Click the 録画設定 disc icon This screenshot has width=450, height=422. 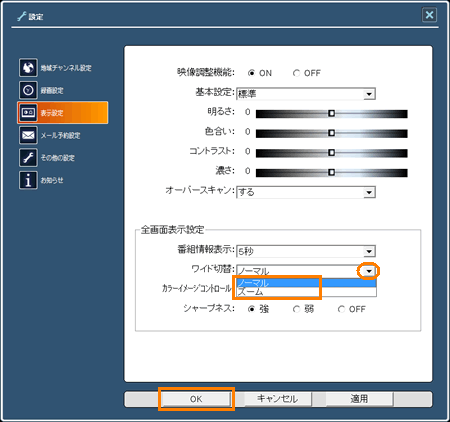[28, 90]
